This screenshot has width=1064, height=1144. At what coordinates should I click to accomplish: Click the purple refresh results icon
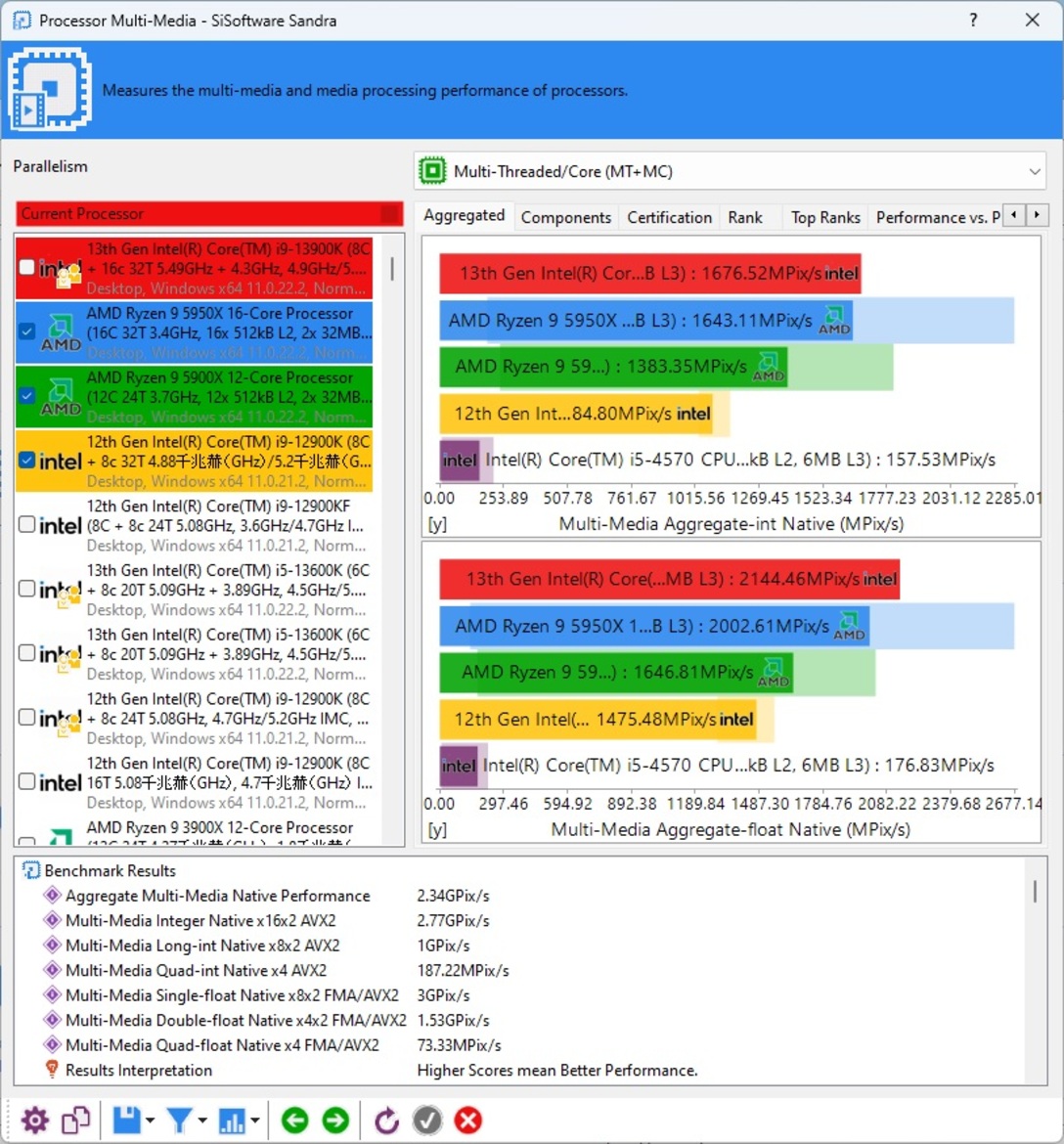pyautogui.click(x=387, y=1121)
